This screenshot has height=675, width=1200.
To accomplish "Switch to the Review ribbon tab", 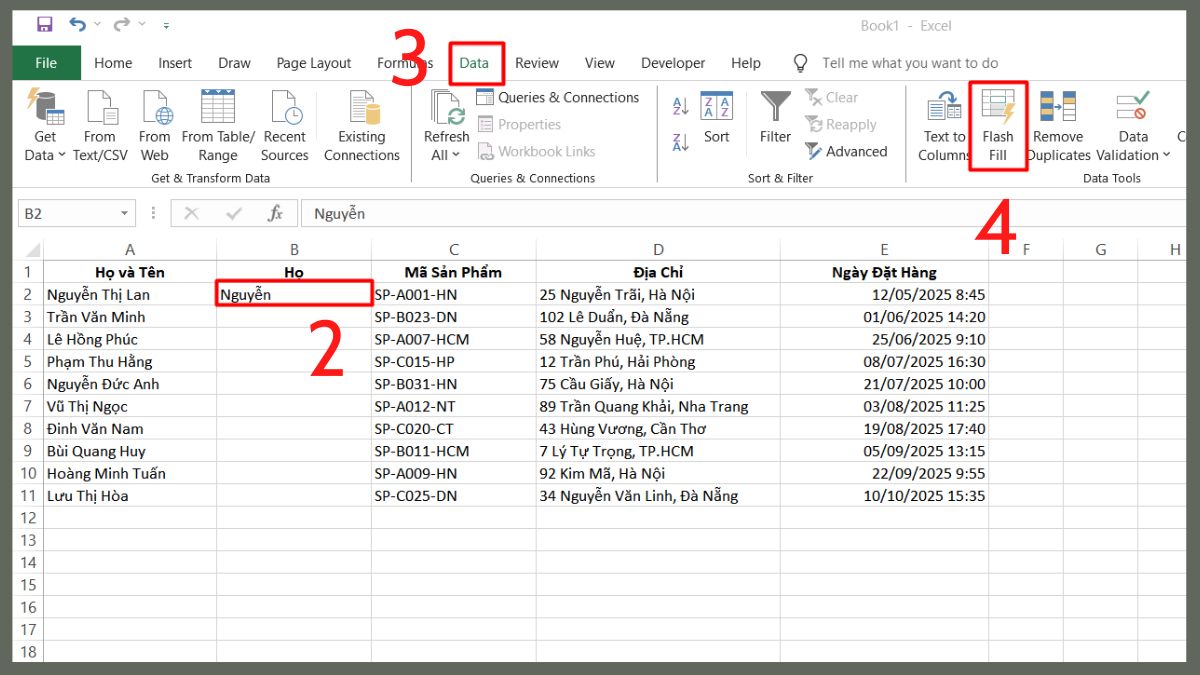I will (x=537, y=62).
